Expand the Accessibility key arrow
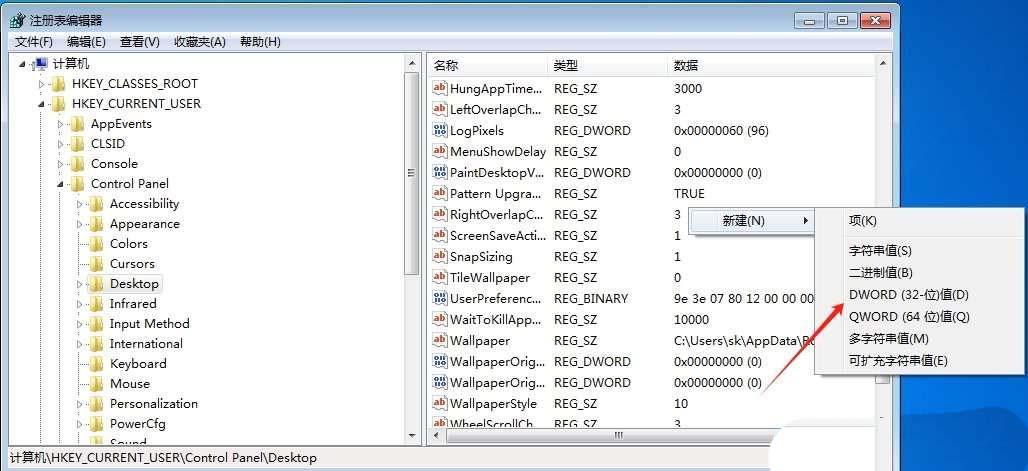 pos(81,204)
